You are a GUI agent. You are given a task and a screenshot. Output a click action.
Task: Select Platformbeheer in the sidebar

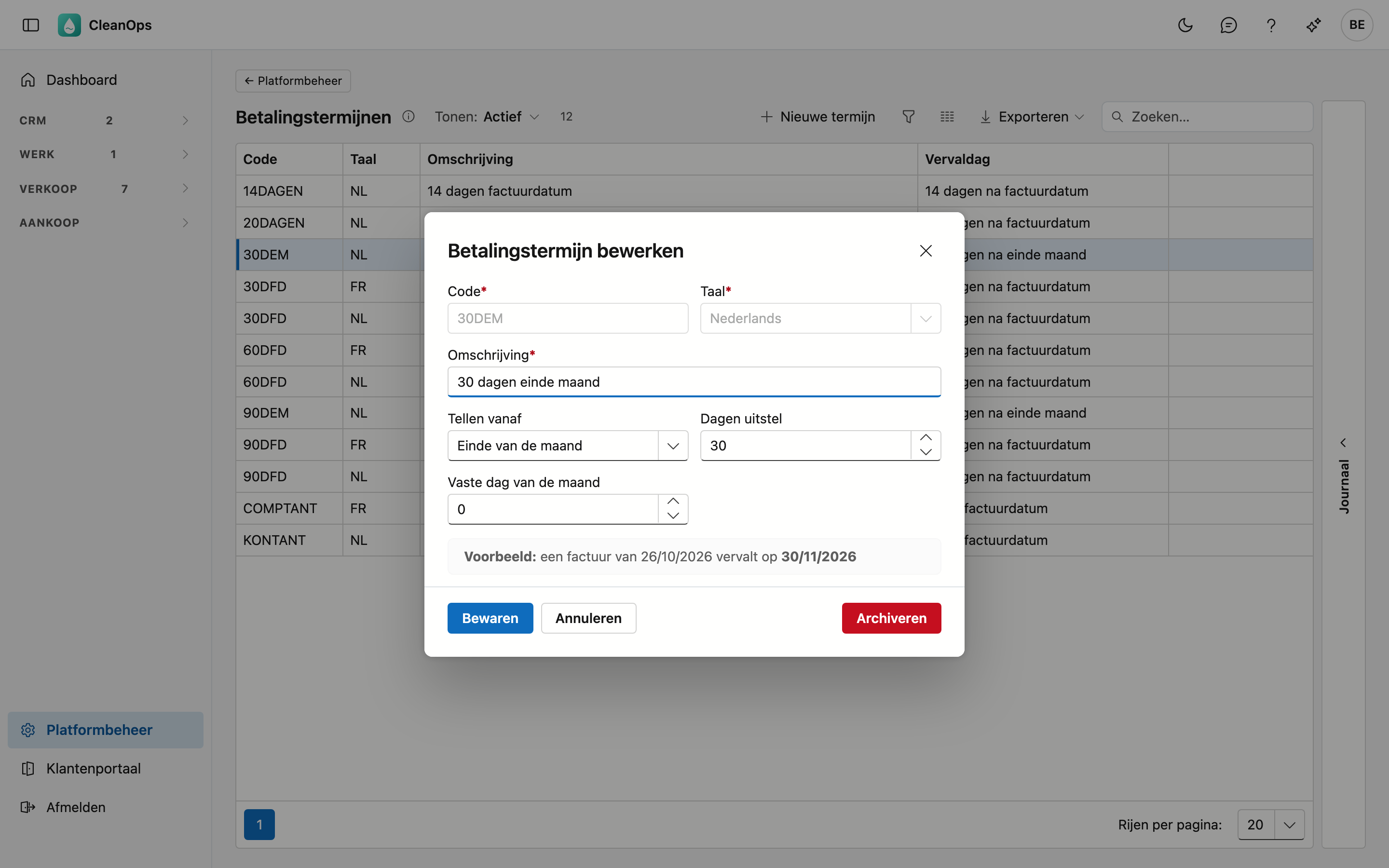pyautogui.click(x=105, y=730)
